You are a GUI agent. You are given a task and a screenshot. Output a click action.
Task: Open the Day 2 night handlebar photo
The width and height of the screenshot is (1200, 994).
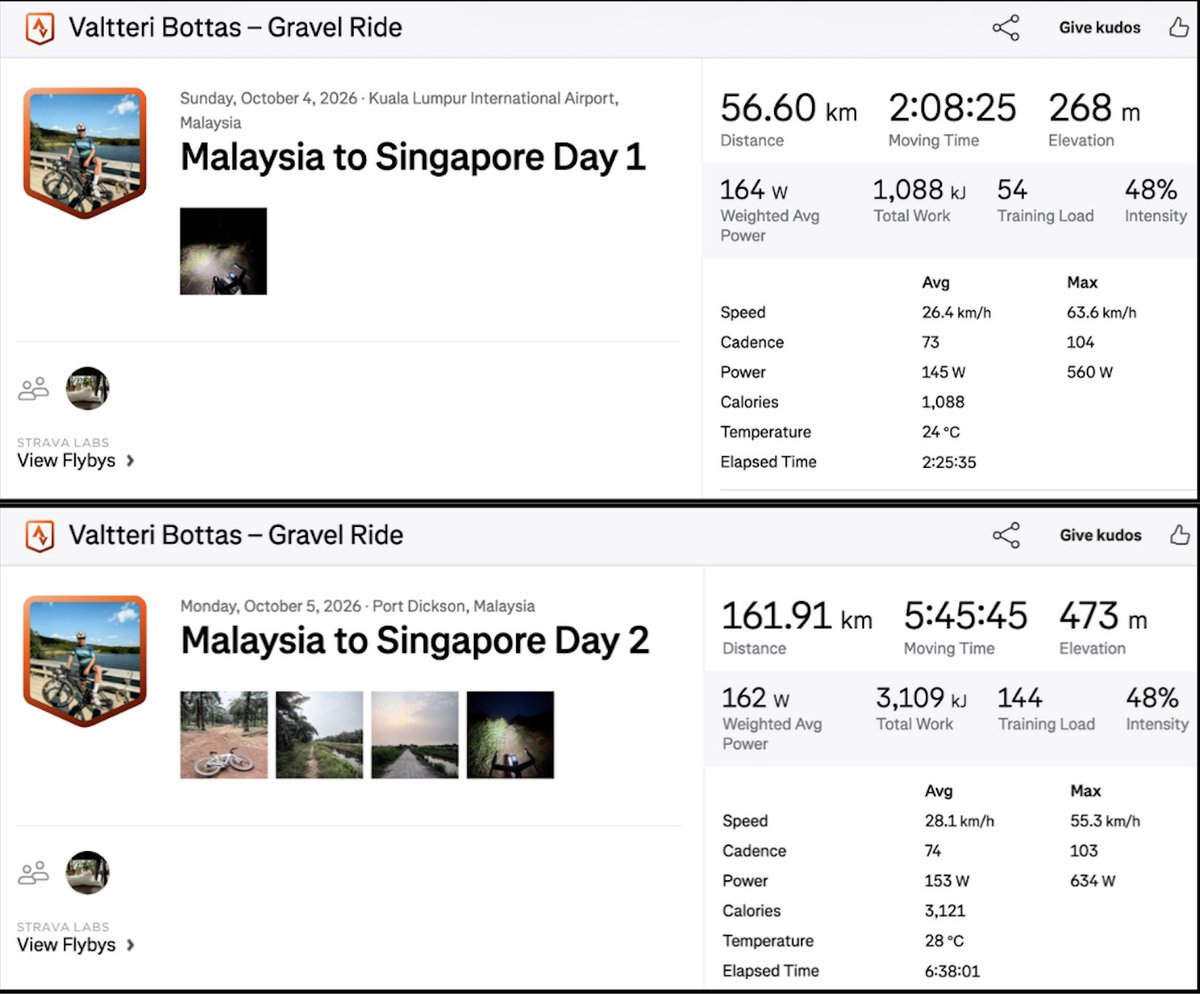510,735
